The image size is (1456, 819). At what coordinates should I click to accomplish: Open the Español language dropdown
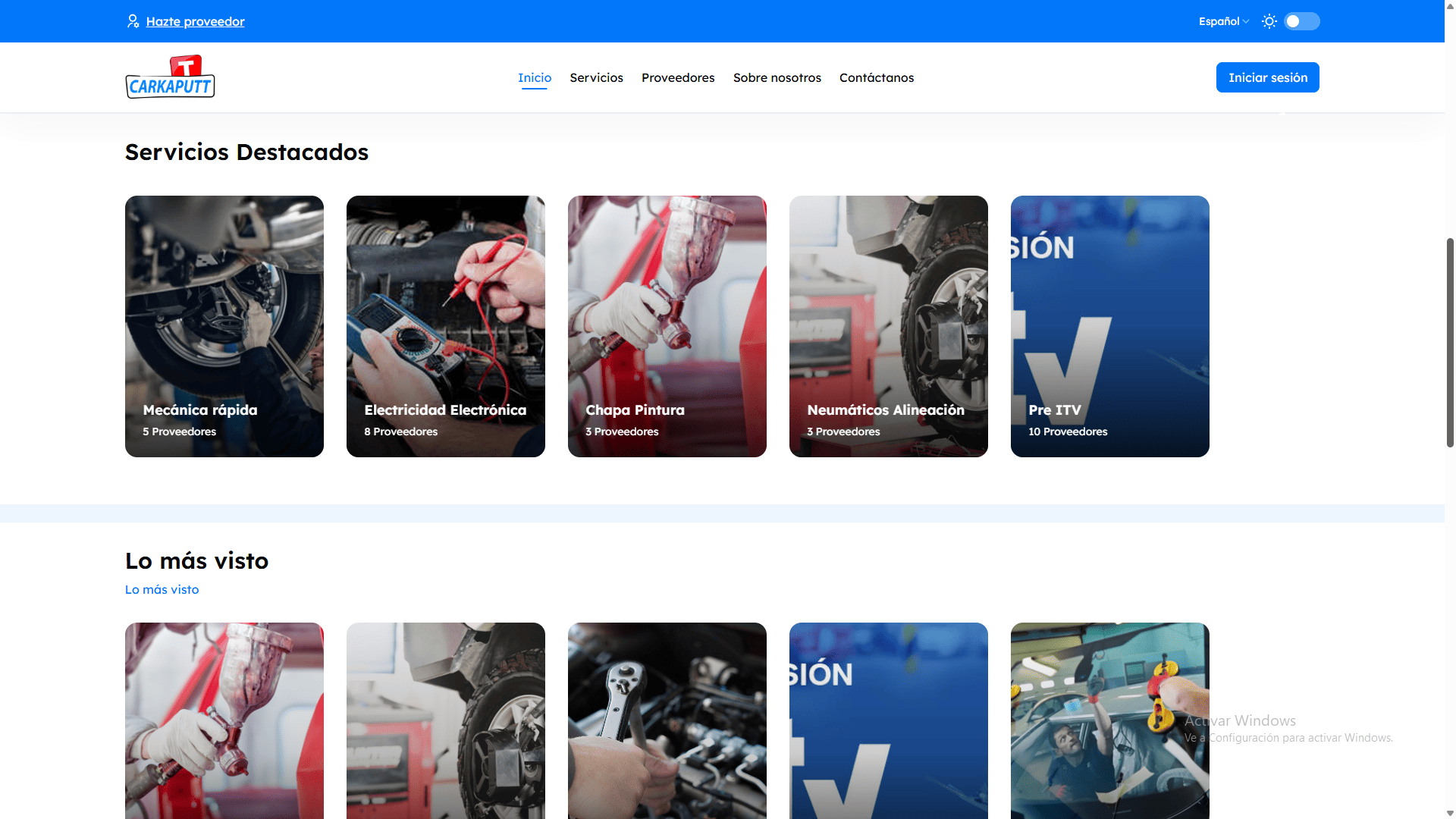pos(1223,21)
